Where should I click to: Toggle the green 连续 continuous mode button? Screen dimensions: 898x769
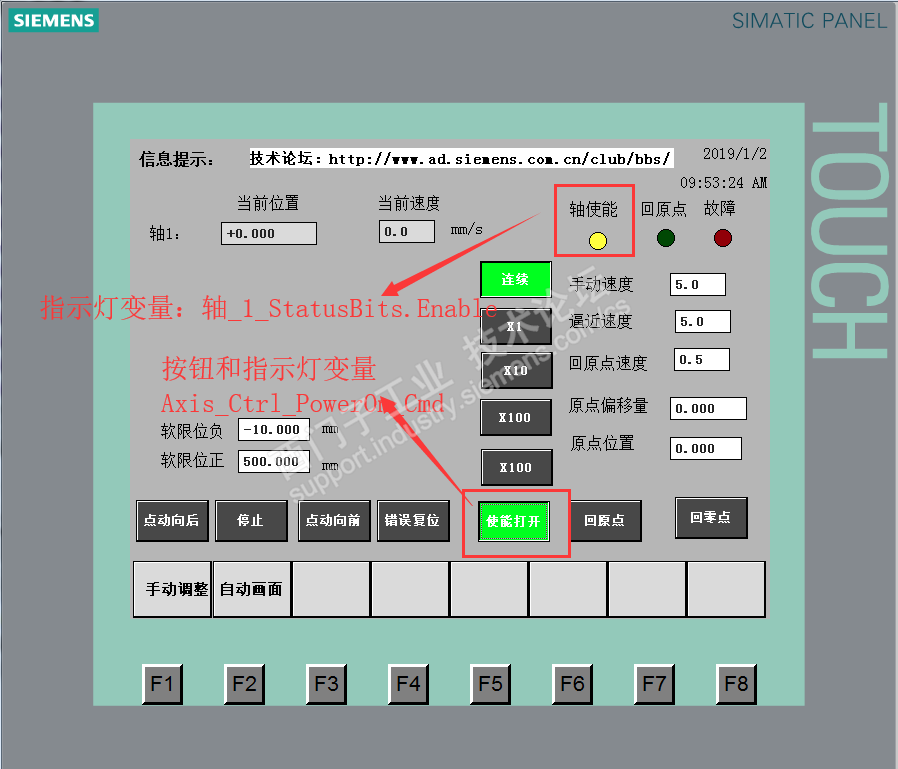pyautogui.click(x=515, y=279)
